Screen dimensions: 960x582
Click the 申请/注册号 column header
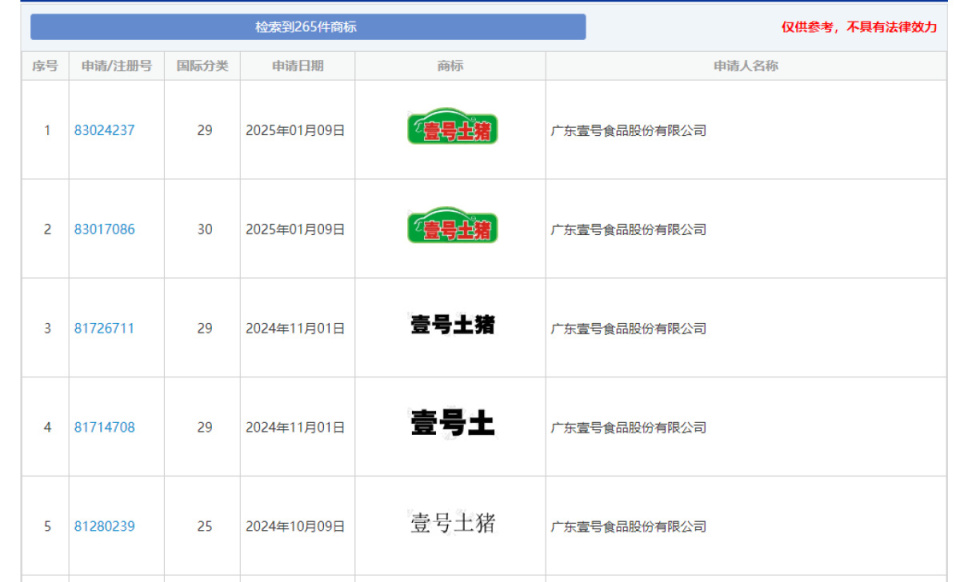(116, 66)
